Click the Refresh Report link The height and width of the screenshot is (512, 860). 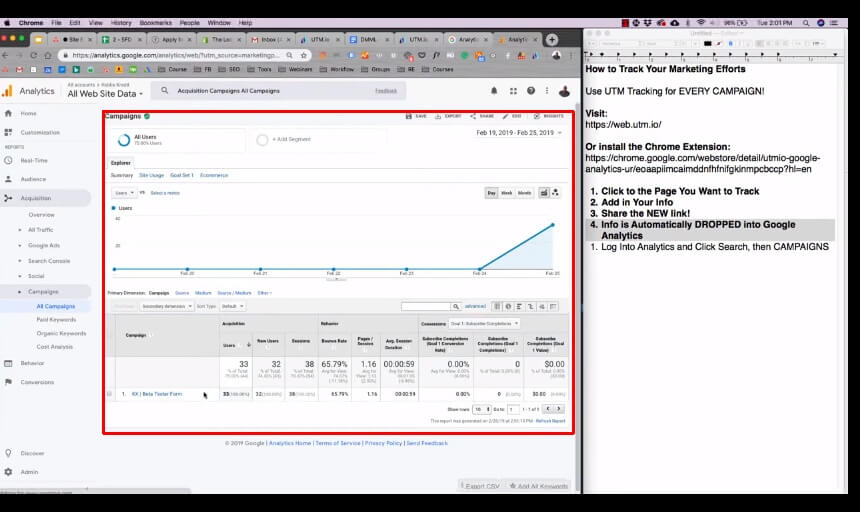(x=550, y=421)
